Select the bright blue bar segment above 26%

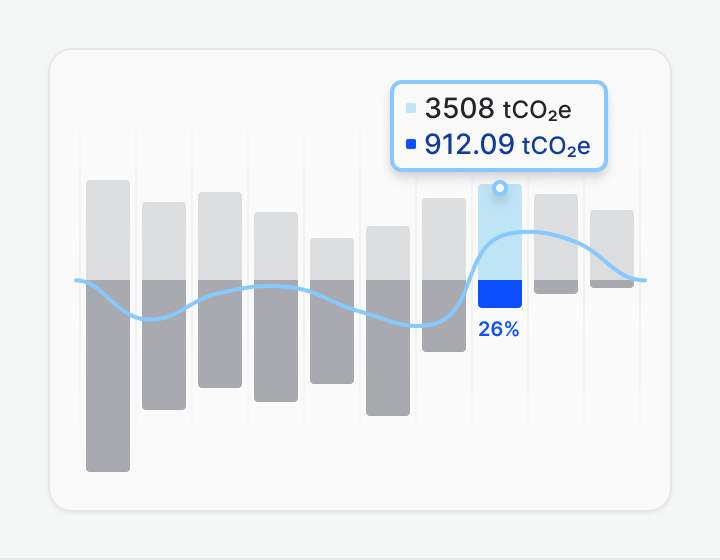[x=500, y=294]
